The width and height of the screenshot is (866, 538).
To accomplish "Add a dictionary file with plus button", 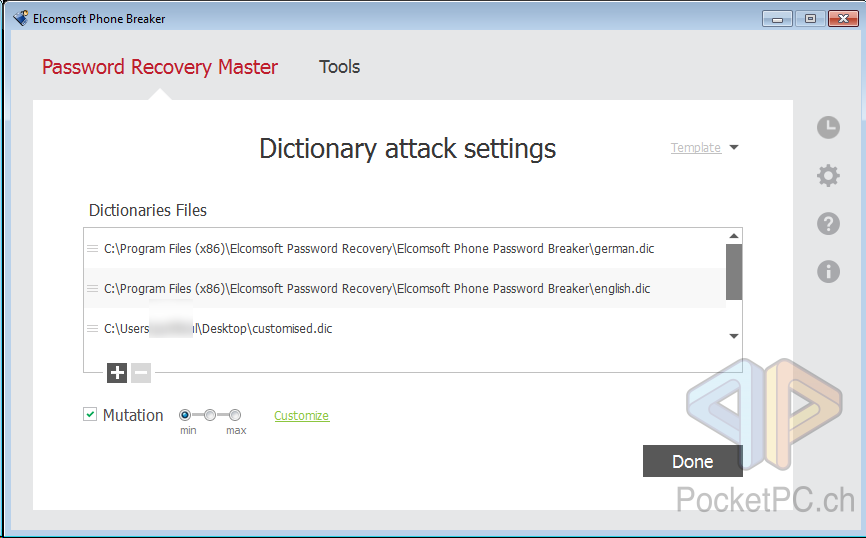I will click(x=117, y=373).
